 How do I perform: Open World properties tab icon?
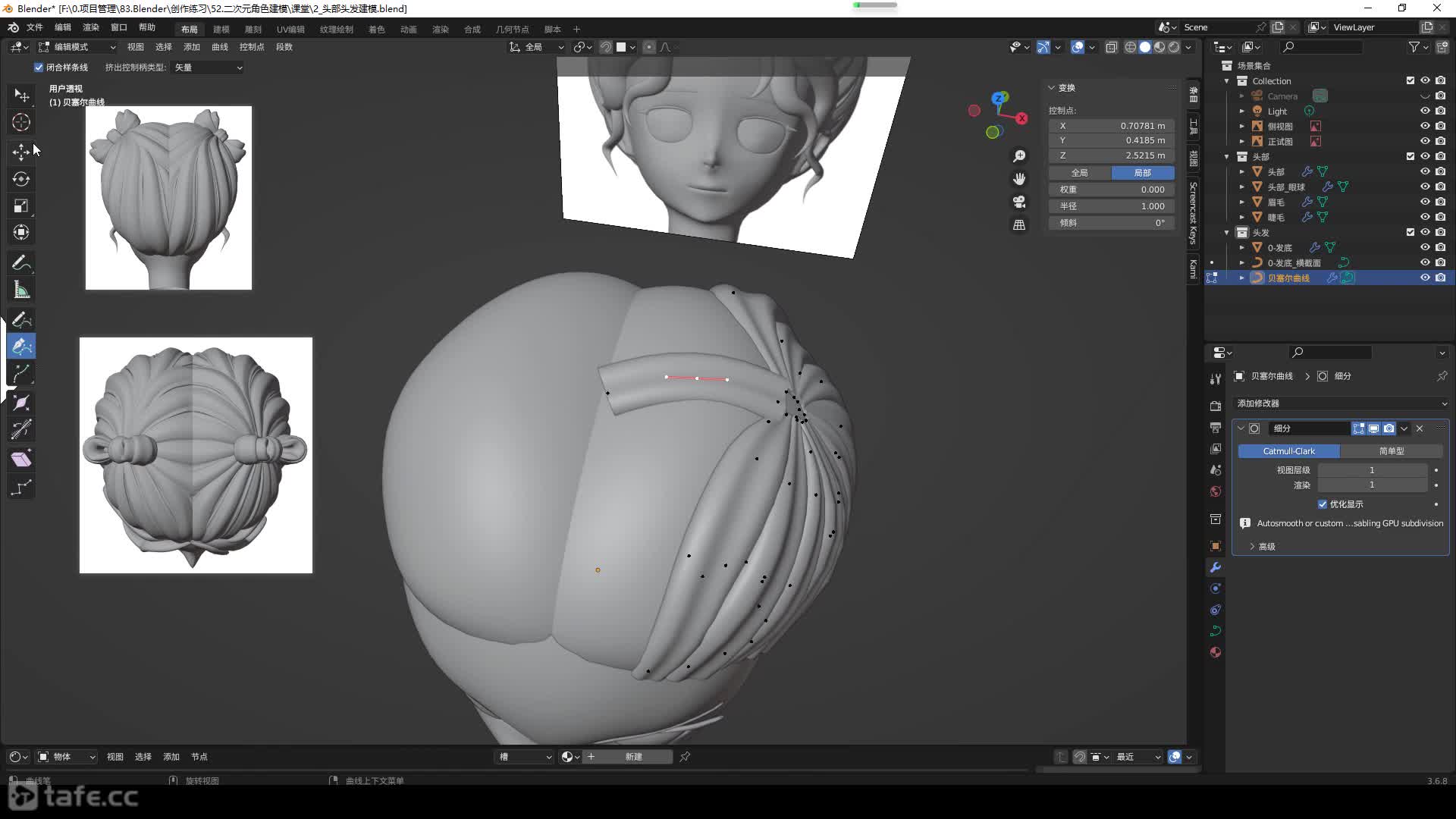(1216, 491)
